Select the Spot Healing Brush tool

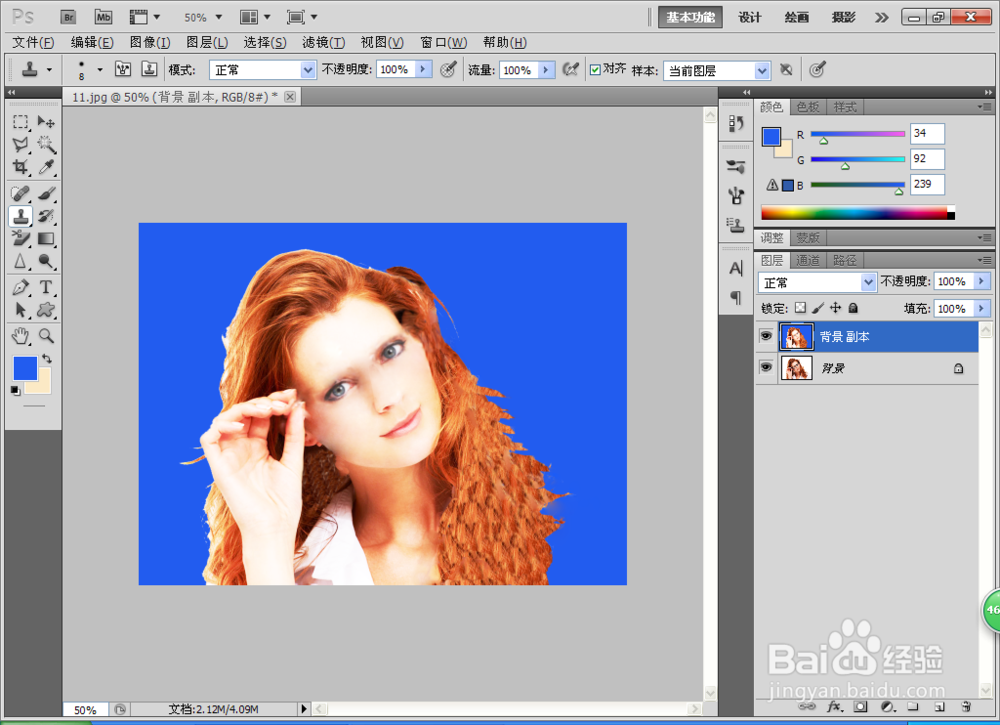pyautogui.click(x=20, y=193)
